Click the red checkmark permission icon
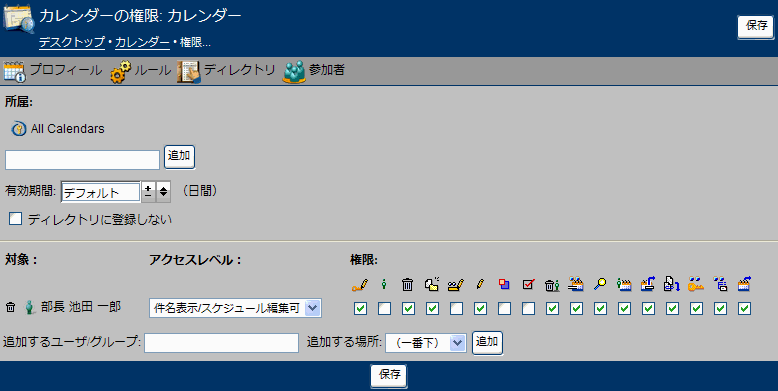The width and height of the screenshot is (778, 391). pos(528,284)
